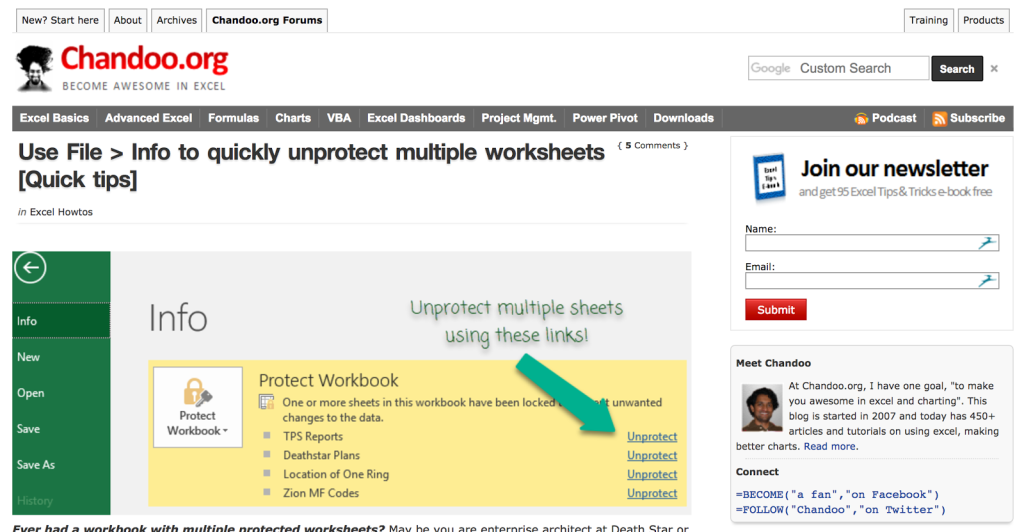Select Info in the green sidebar

point(61,321)
